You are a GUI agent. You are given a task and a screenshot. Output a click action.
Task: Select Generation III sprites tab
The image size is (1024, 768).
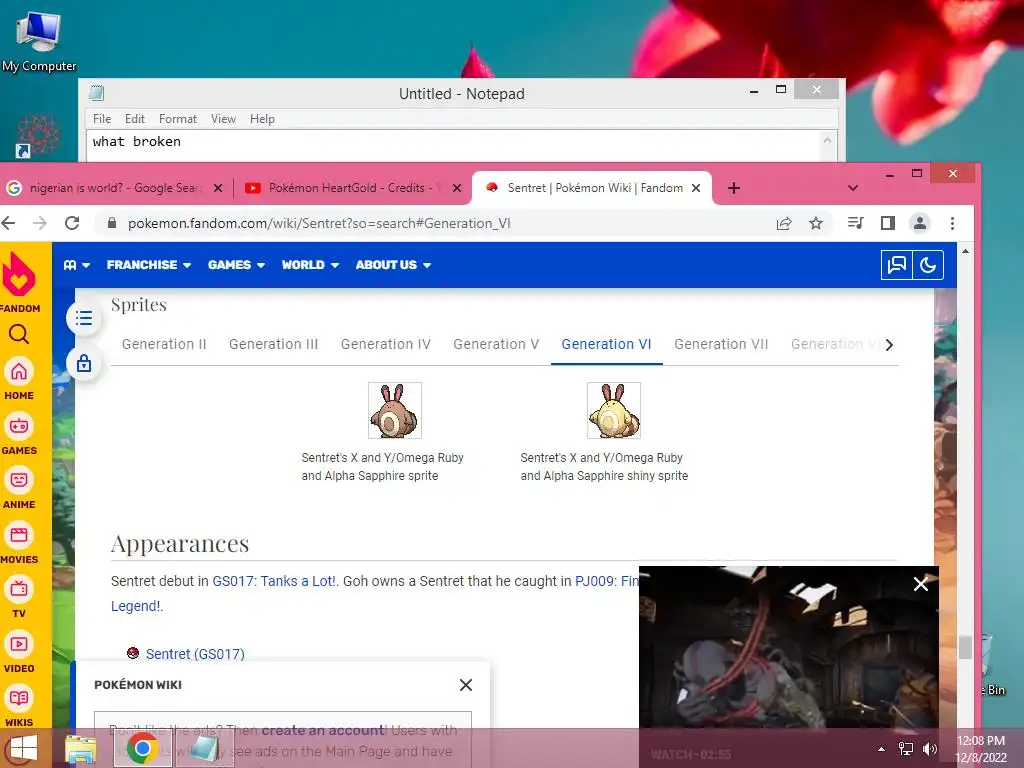coord(274,344)
